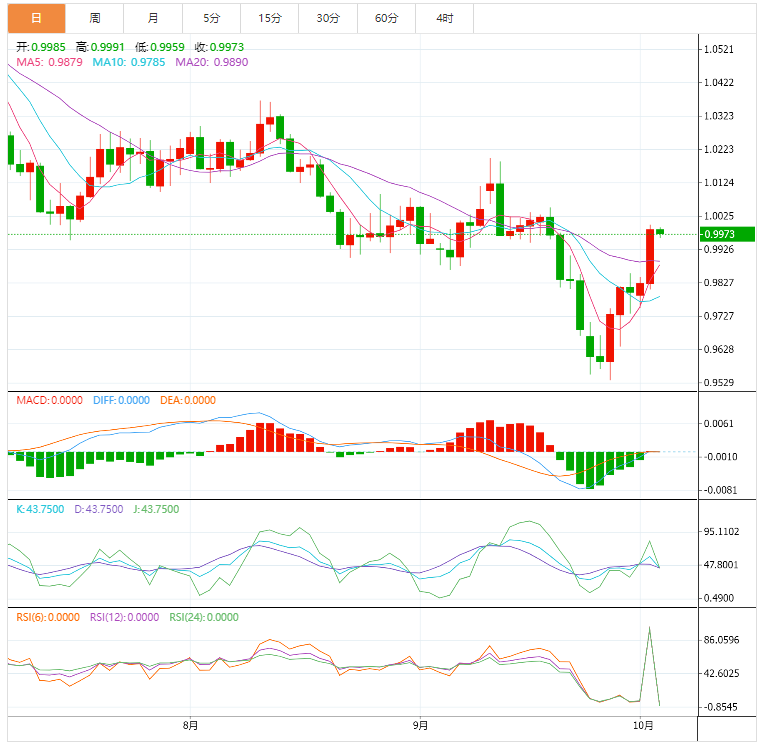This screenshot has height=750, width=763.
Task: Click the MA10: 0.9785 indicator label
Action: pos(129,62)
